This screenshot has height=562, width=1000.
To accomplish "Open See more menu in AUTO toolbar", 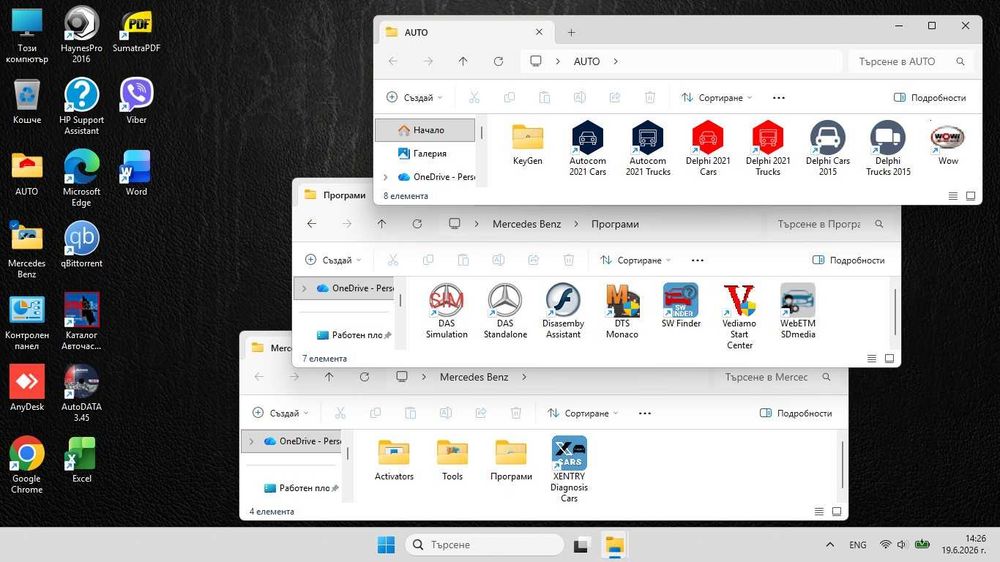I will pos(779,98).
